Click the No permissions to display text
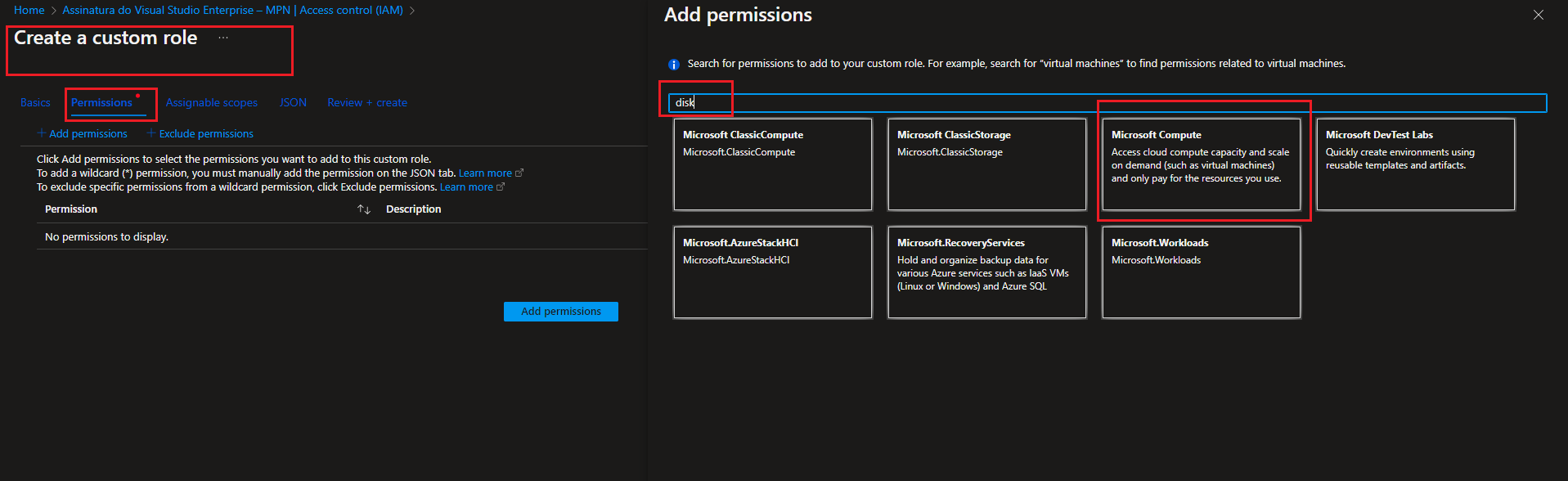The width and height of the screenshot is (1568, 481). pos(106,237)
